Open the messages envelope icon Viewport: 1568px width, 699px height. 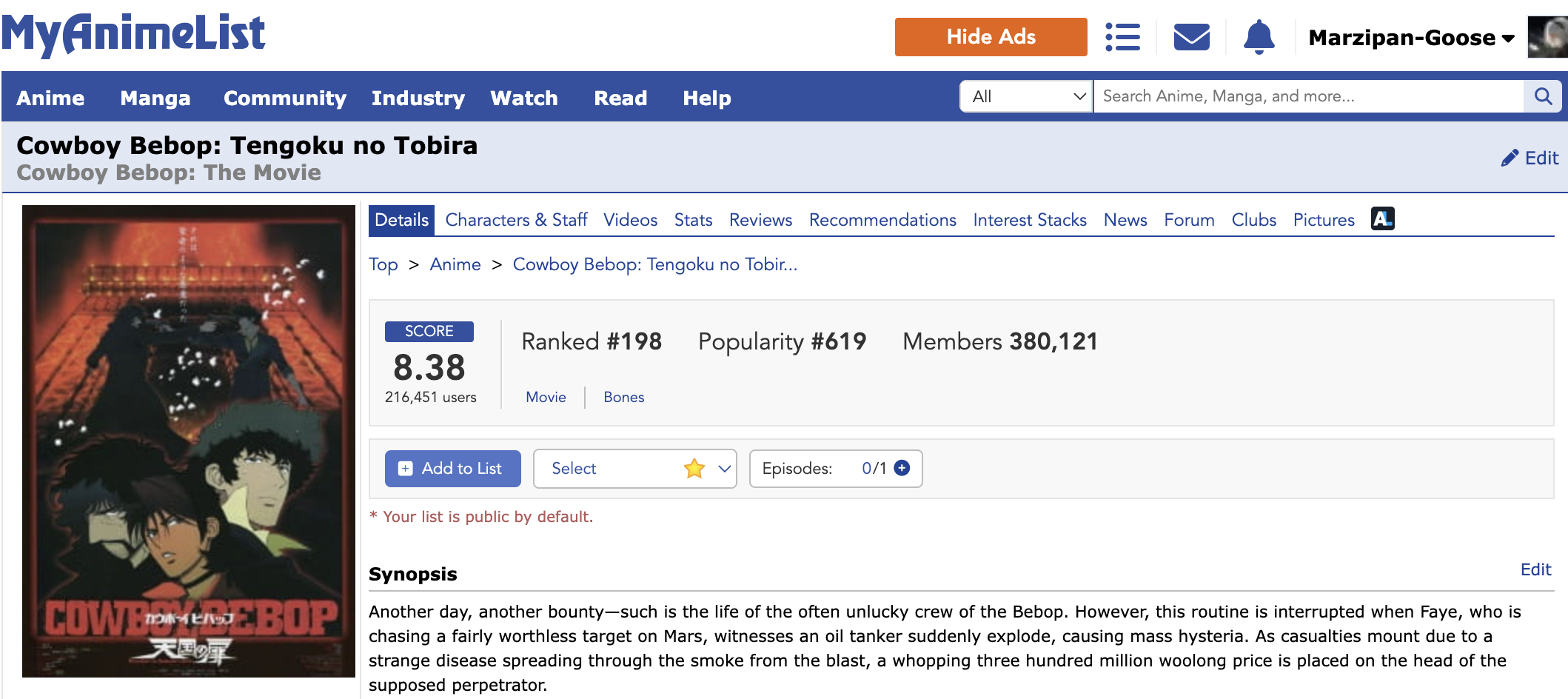pos(1192,37)
